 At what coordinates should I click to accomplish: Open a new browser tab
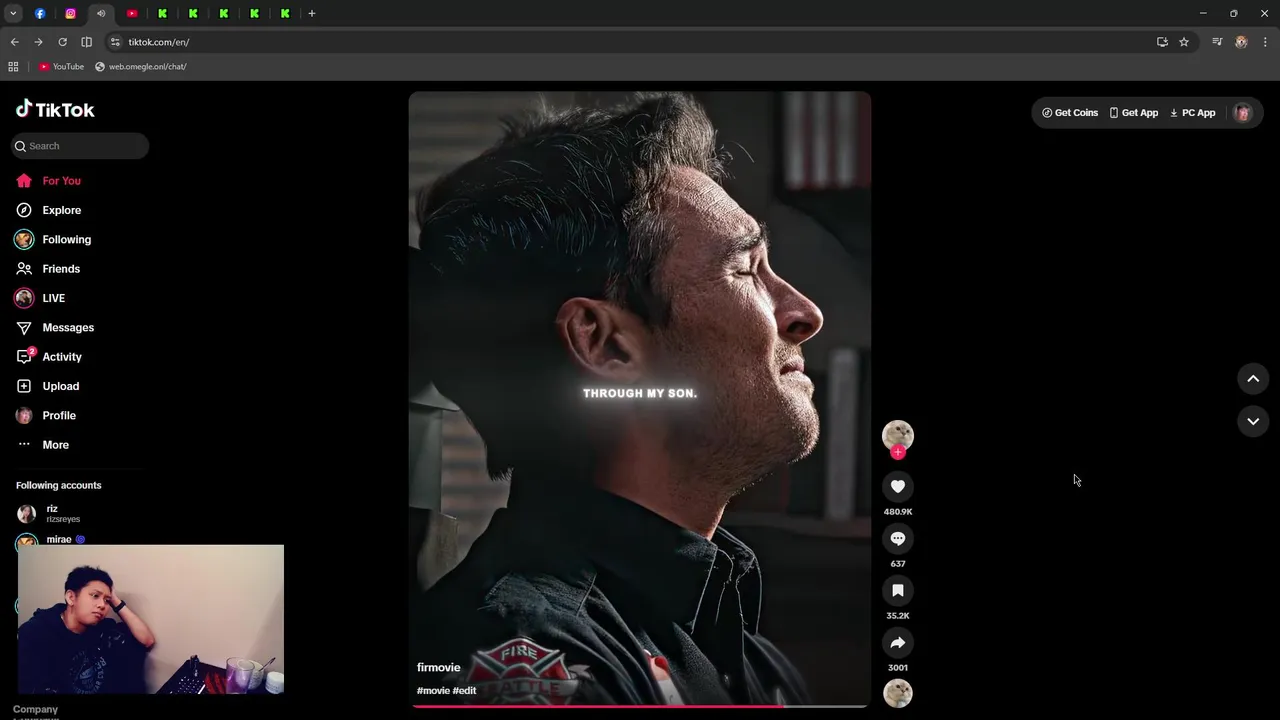[x=312, y=13]
